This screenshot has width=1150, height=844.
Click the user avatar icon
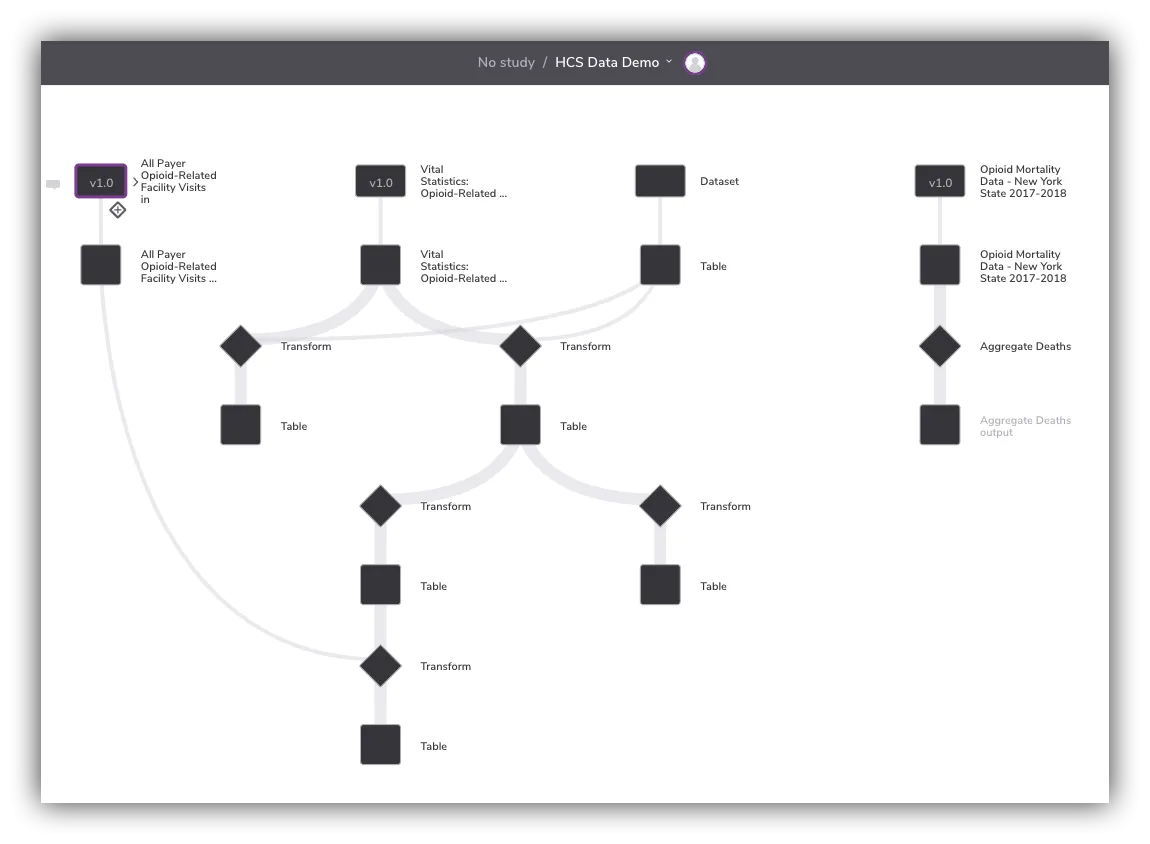[695, 63]
